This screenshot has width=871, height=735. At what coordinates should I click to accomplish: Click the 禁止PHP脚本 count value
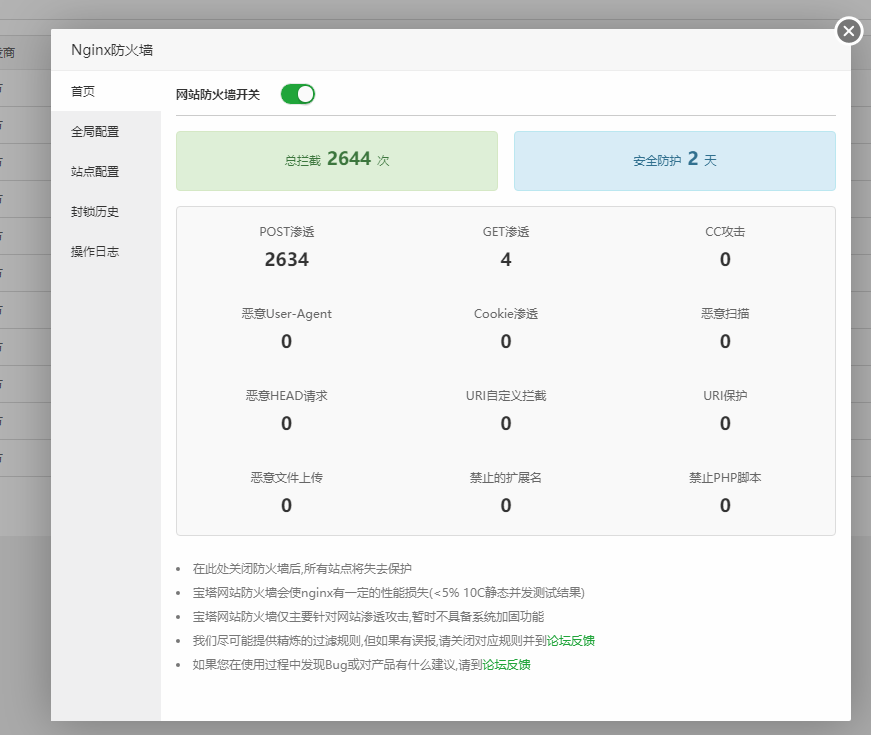coord(725,505)
